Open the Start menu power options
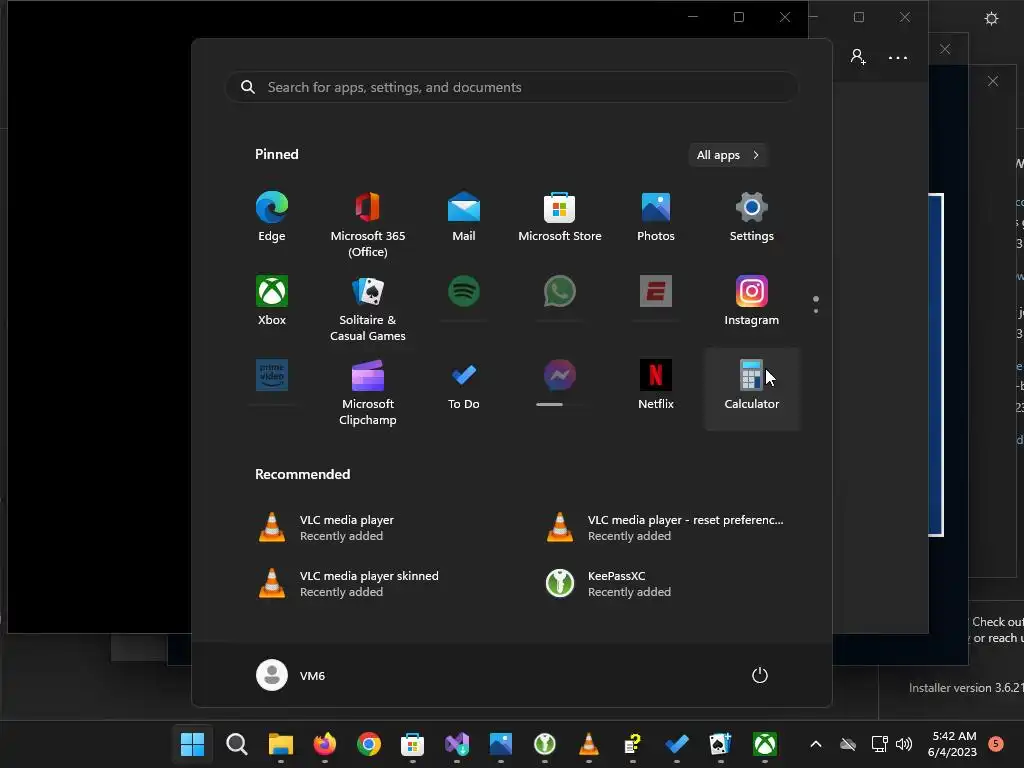 pos(760,675)
